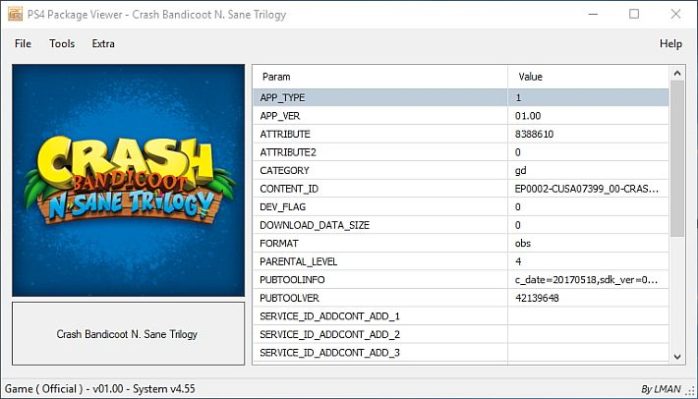Open the Help menu
Screen dimensions: 698x399
click(x=670, y=44)
